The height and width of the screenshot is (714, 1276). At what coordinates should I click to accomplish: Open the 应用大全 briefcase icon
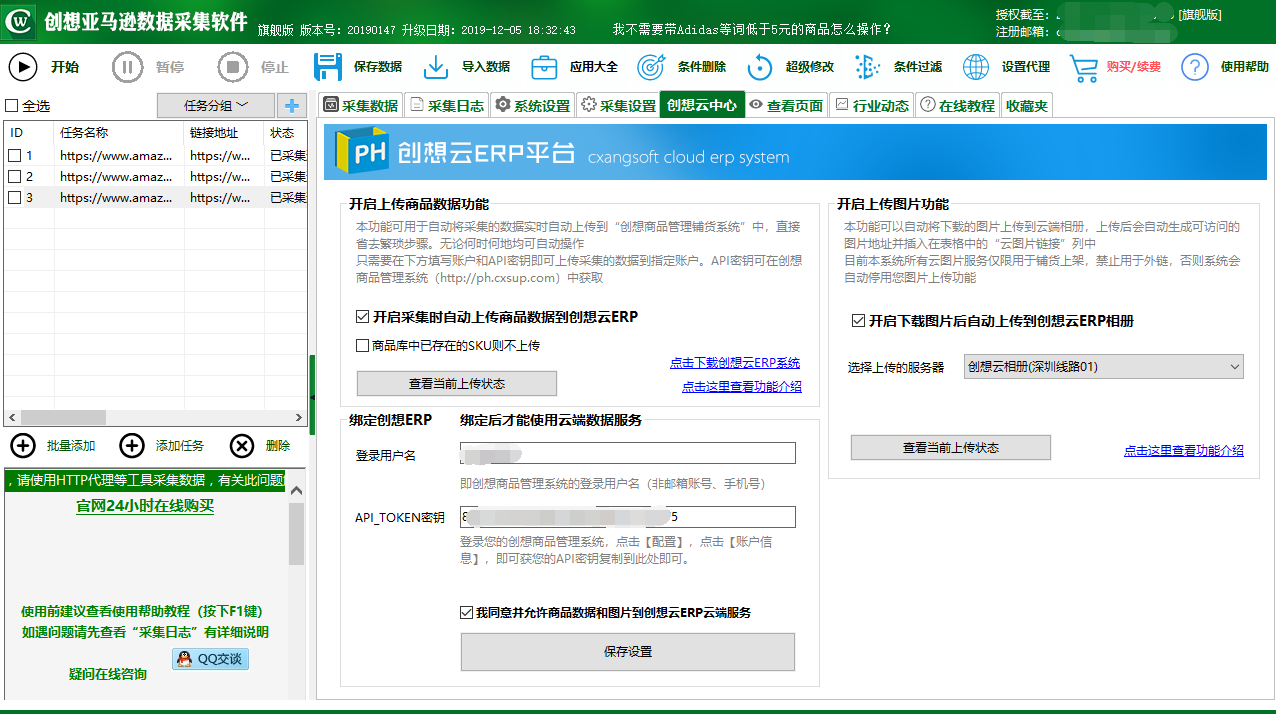(544, 67)
